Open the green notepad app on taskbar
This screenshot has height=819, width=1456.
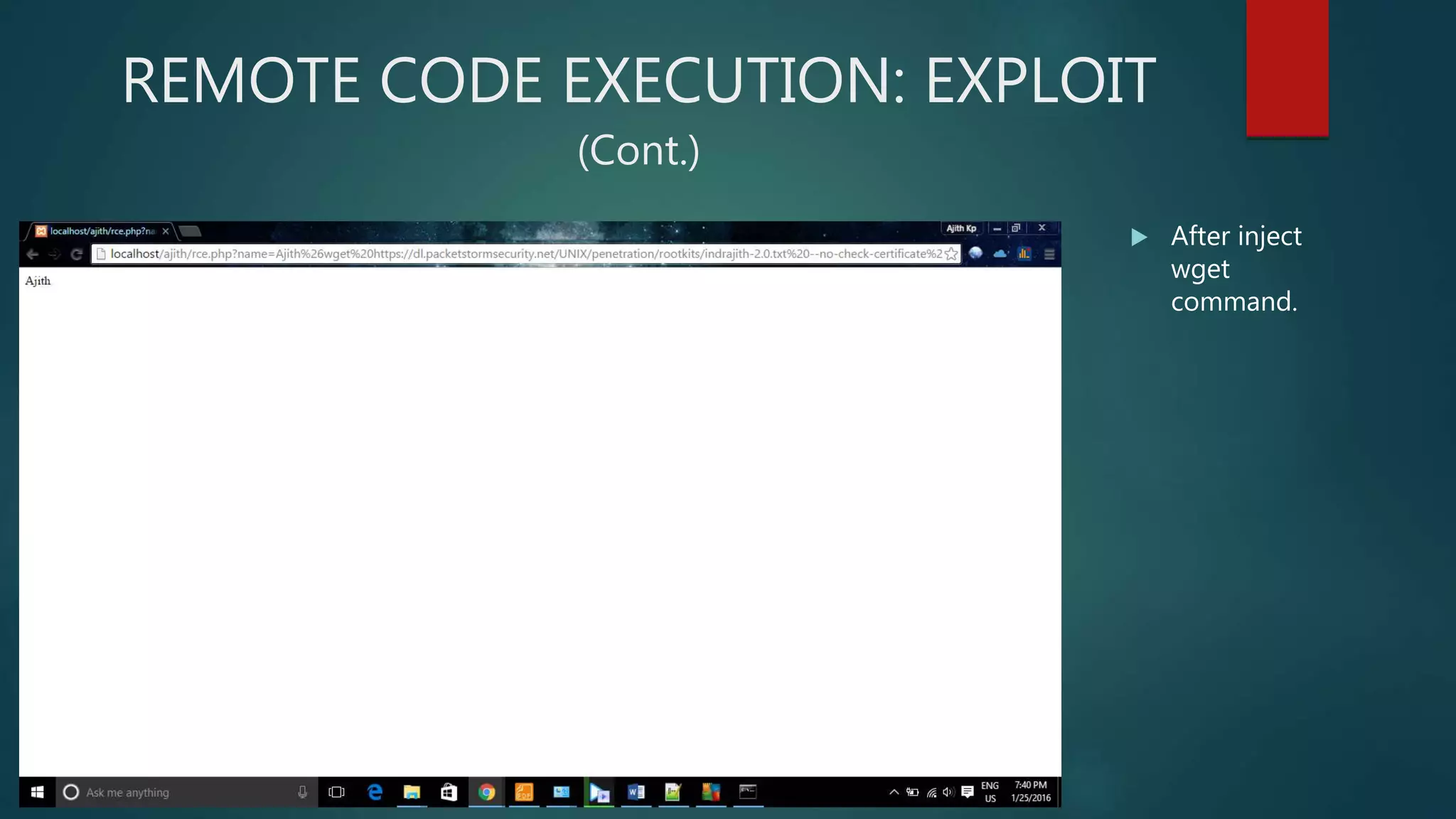tap(673, 792)
